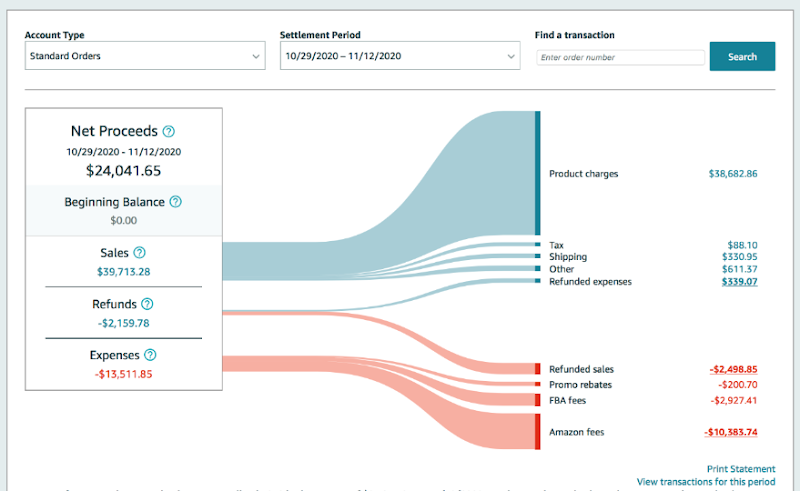Image resolution: width=800 pixels, height=491 pixels.
Task: Click the Product charges label
Action: point(583,174)
